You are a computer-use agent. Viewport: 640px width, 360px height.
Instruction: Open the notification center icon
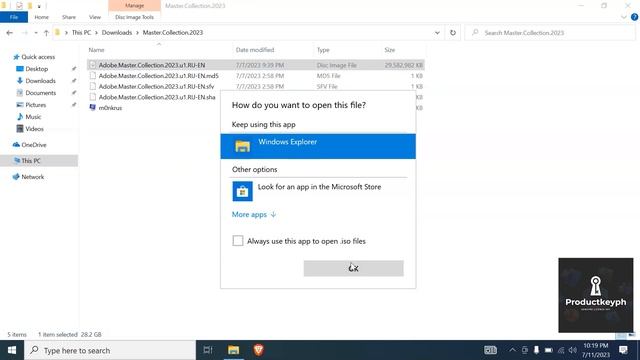[x=623, y=350]
